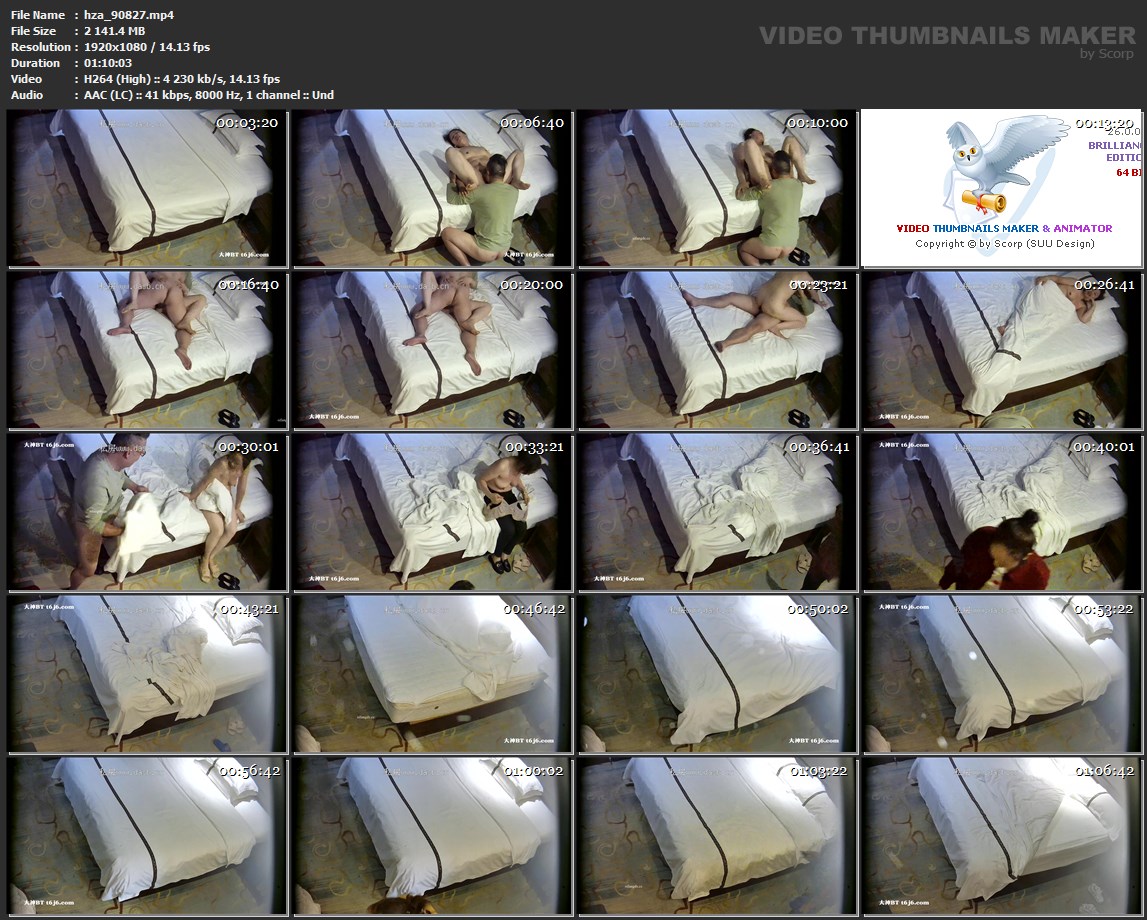
Task: Open the thumbnail stamped 01:06:42
Action: (x=1001, y=836)
